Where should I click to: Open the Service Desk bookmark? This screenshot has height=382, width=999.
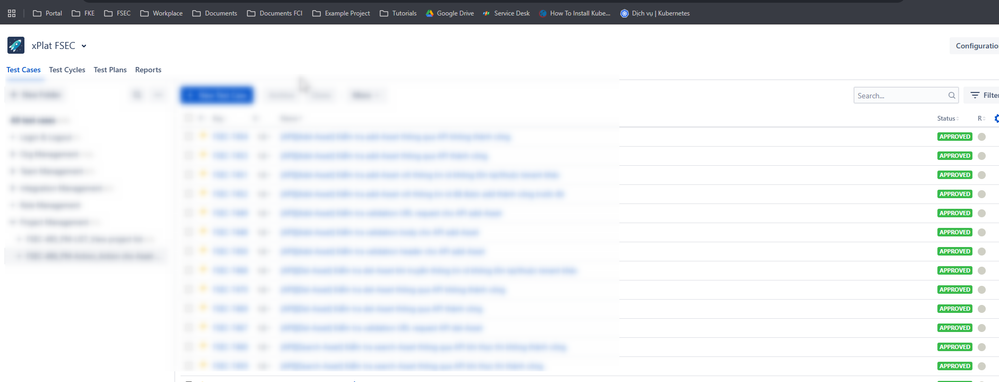pyautogui.click(x=506, y=13)
